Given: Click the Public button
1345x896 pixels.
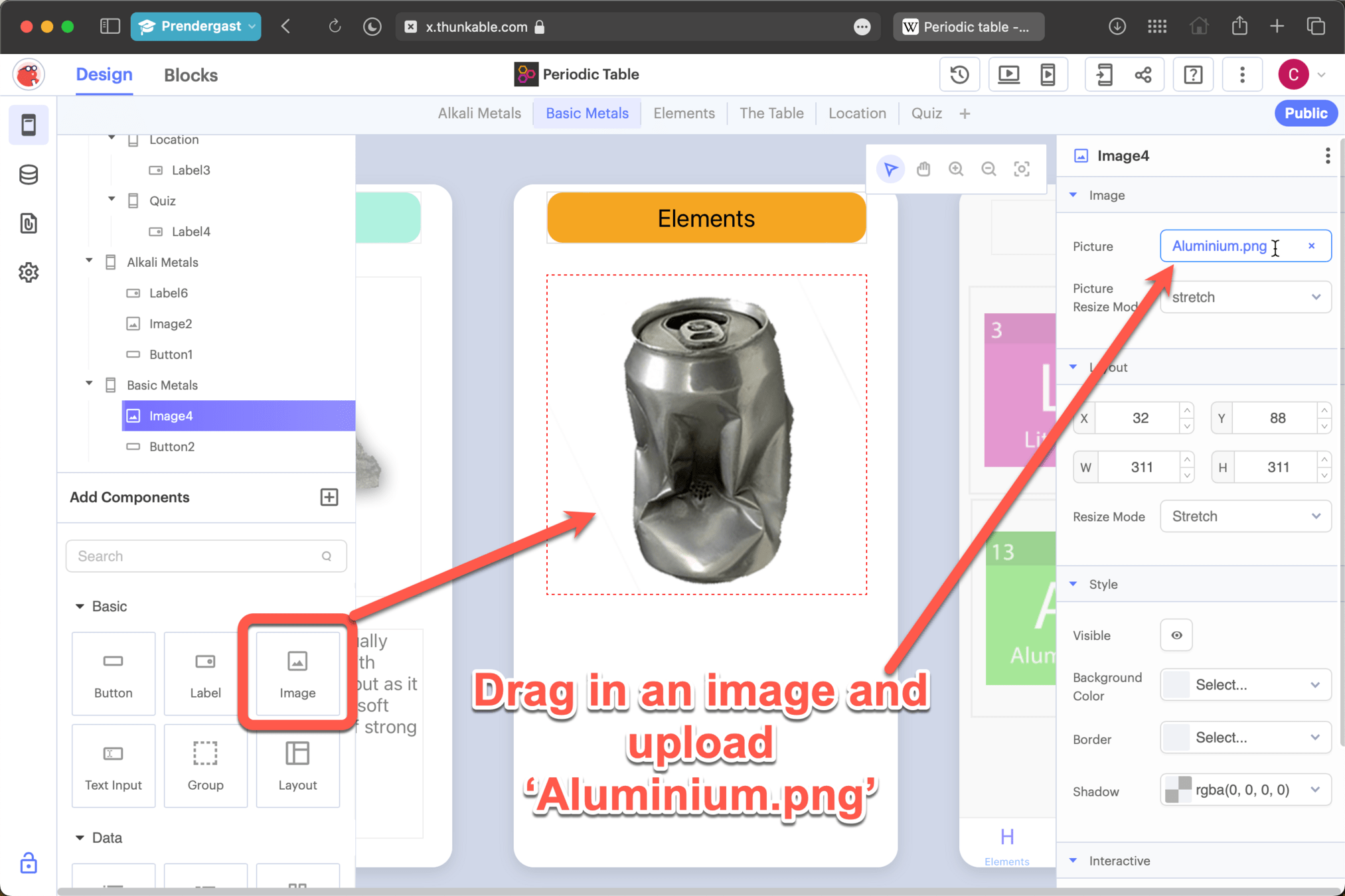Looking at the screenshot, I should click(x=1305, y=113).
